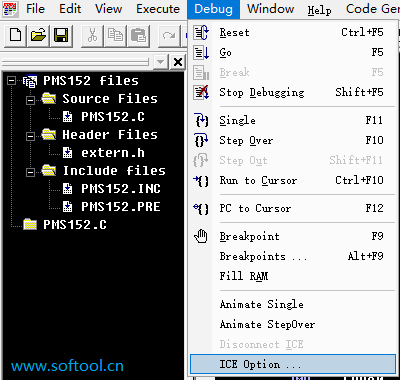Click the Breakpoint hand icon
This screenshot has width=400, height=380.
(x=201, y=236)
